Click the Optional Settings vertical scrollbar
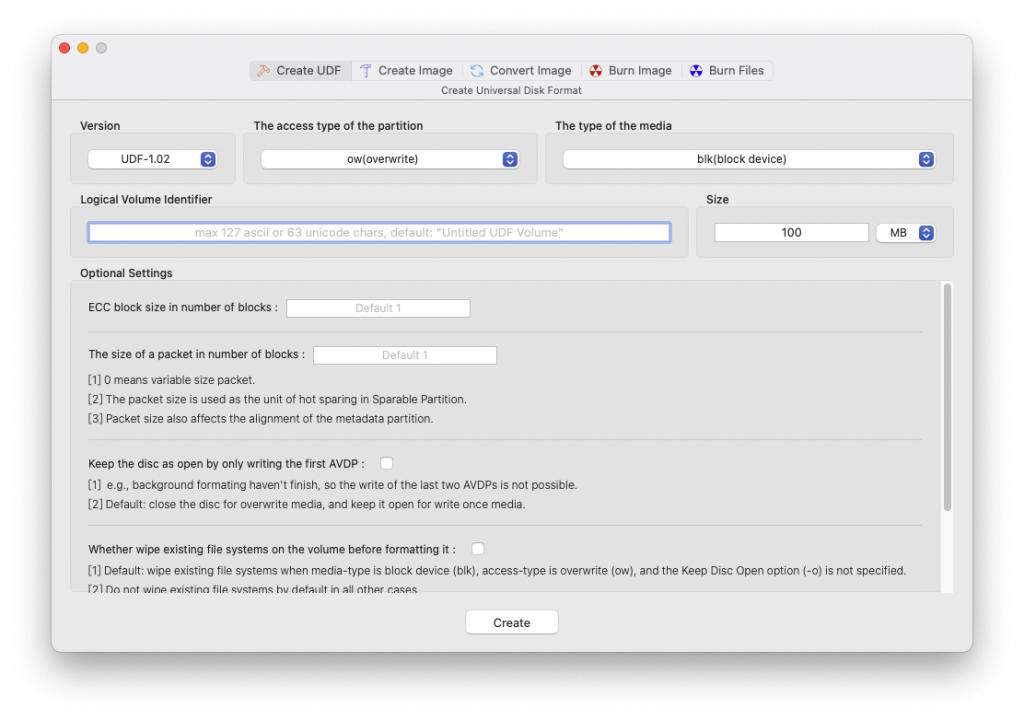Image resolution: width=1024 pixels, height=720 pixels. point(947,397)
